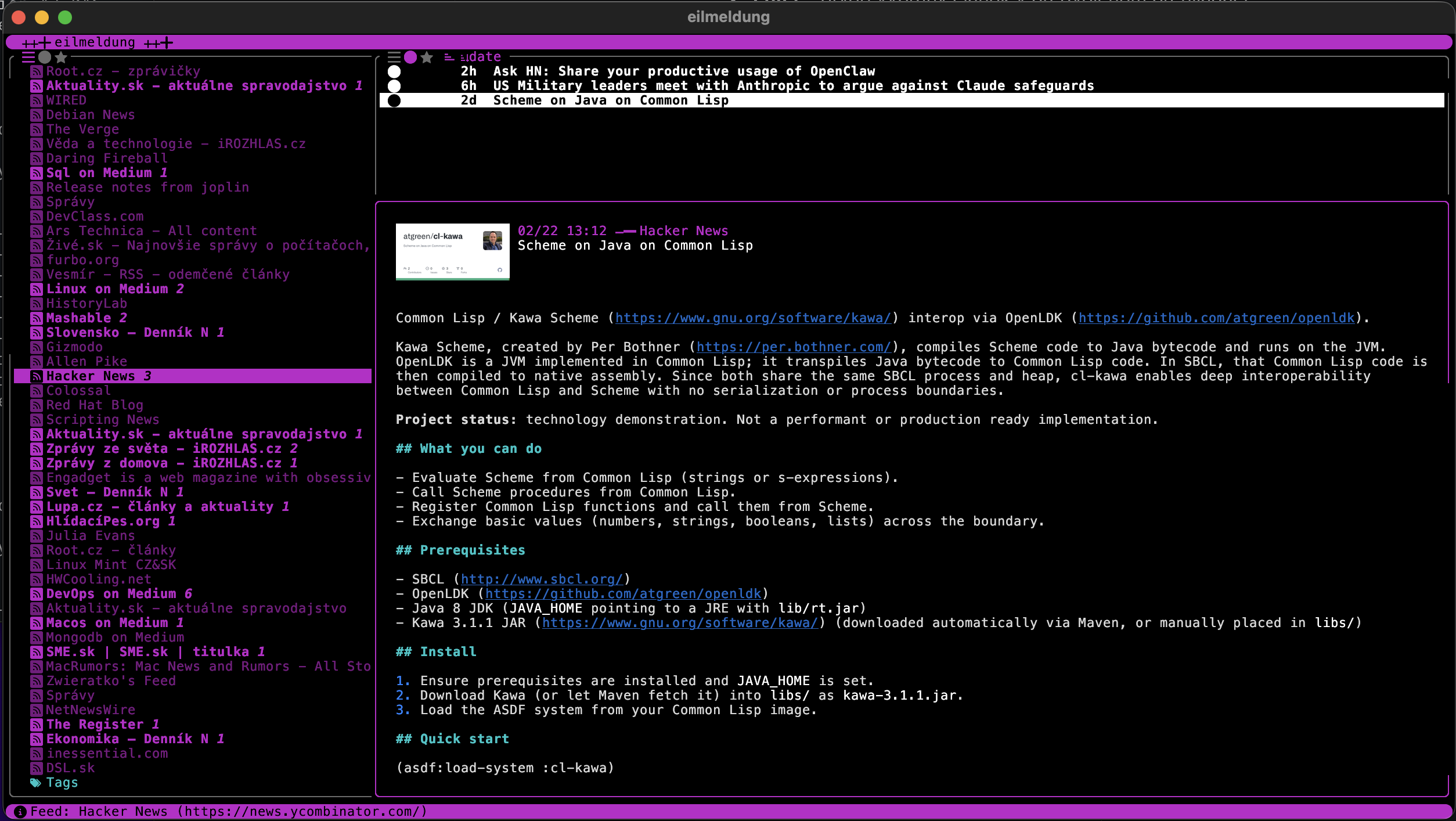Click the RSS icon beside Julia Evans
The width and height of the screenshot is (1456, 821).
click(x=37, y=536)
